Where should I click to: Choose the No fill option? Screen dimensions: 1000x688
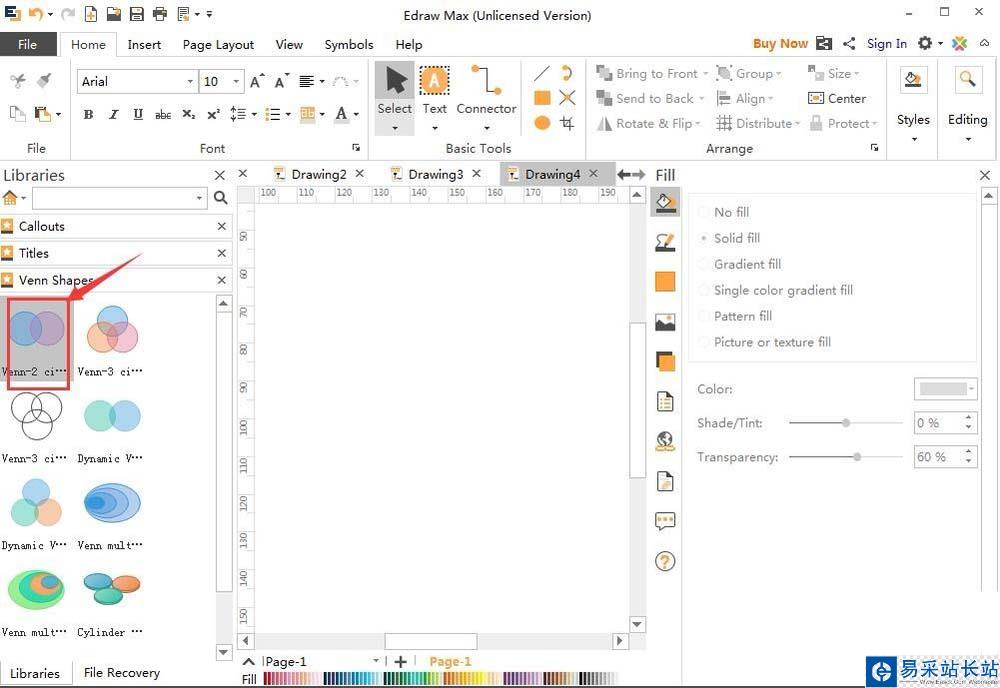pyautogui.click(x=730, y=212)
